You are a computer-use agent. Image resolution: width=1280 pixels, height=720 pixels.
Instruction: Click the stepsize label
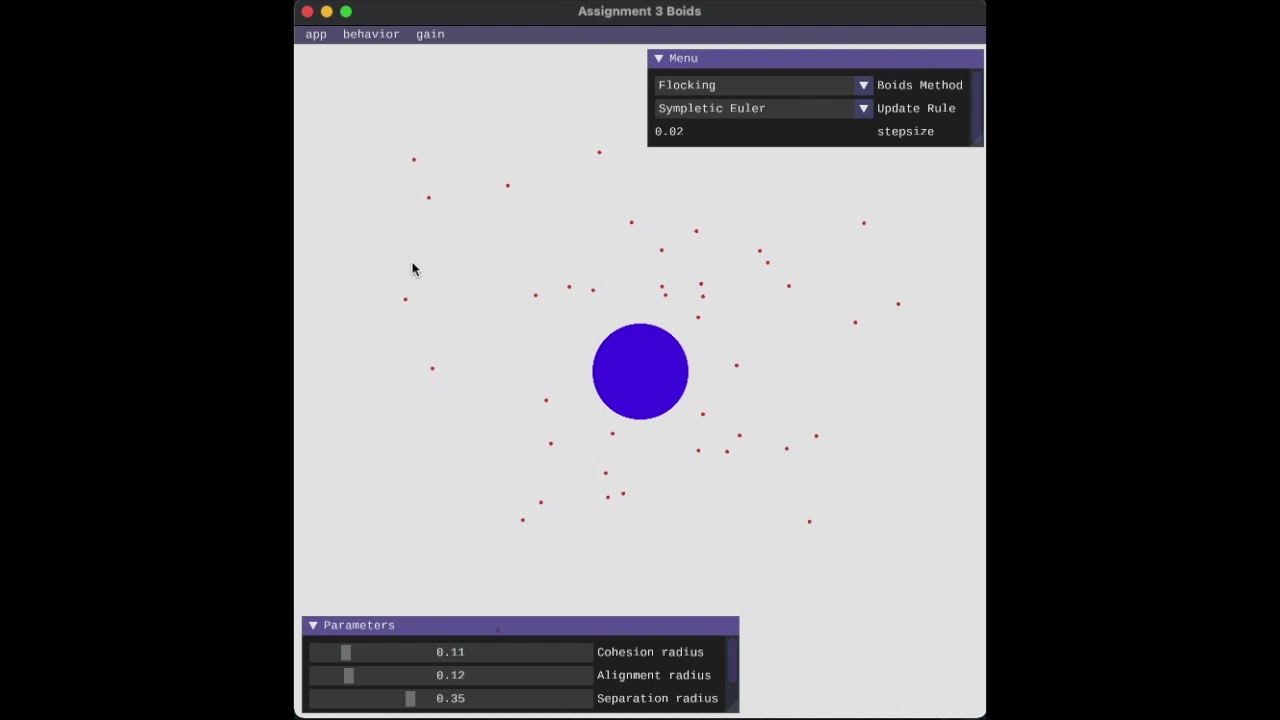(906, 132)
